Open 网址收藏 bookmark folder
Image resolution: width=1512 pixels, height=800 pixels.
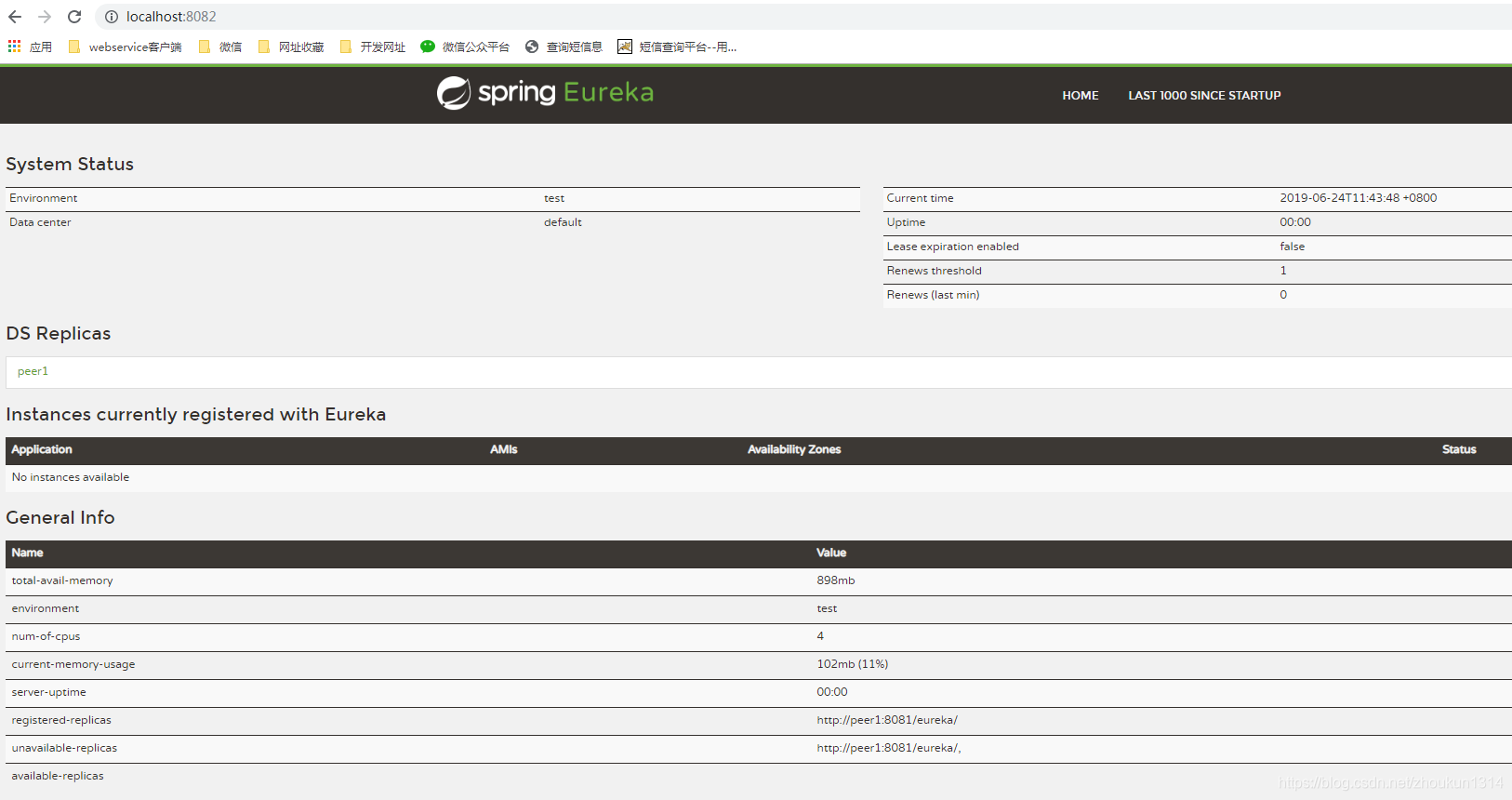point(291,47)
